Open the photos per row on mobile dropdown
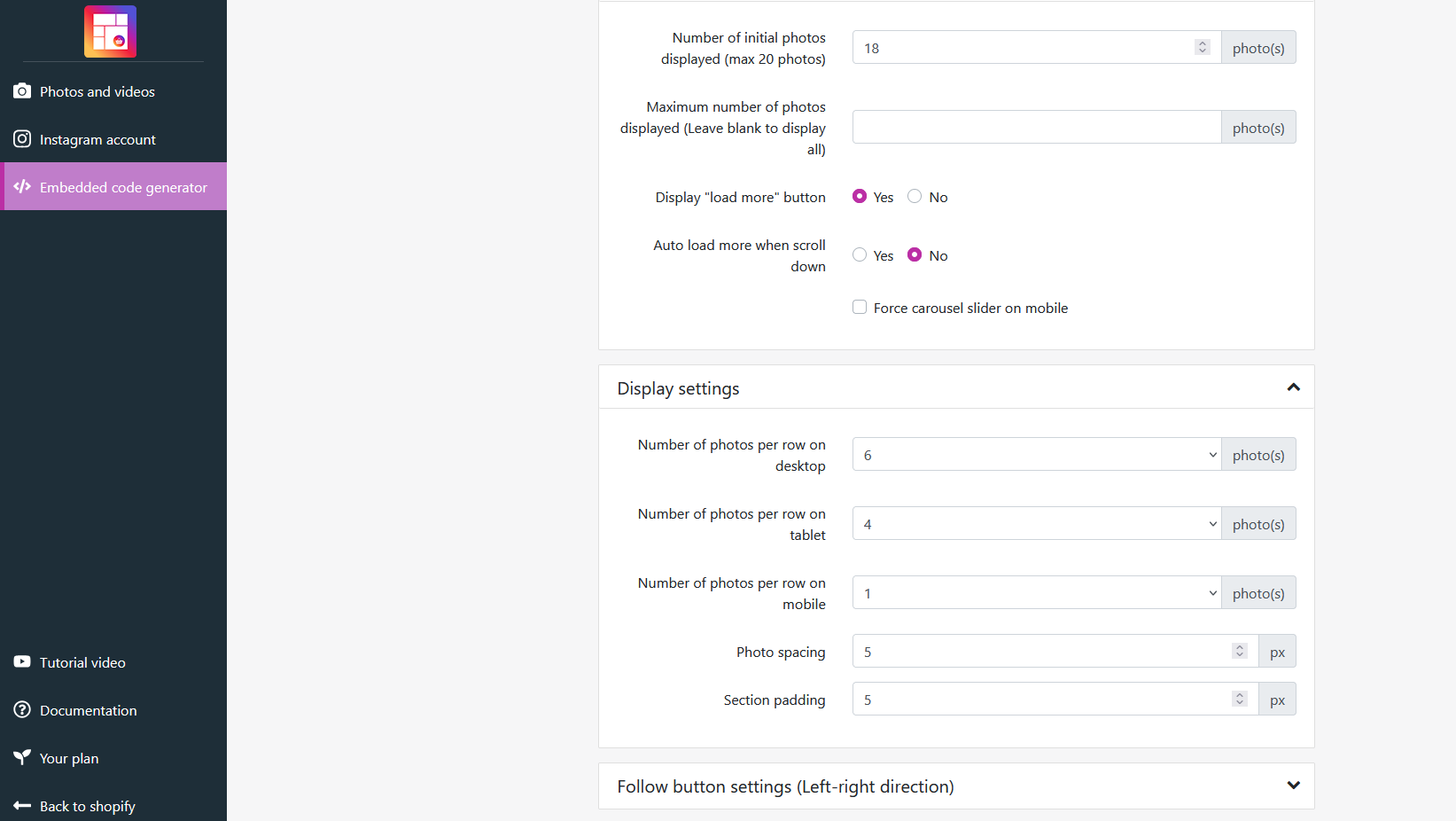The height and width of the screenshot is (821, 1456). [x=1036, y=593]
